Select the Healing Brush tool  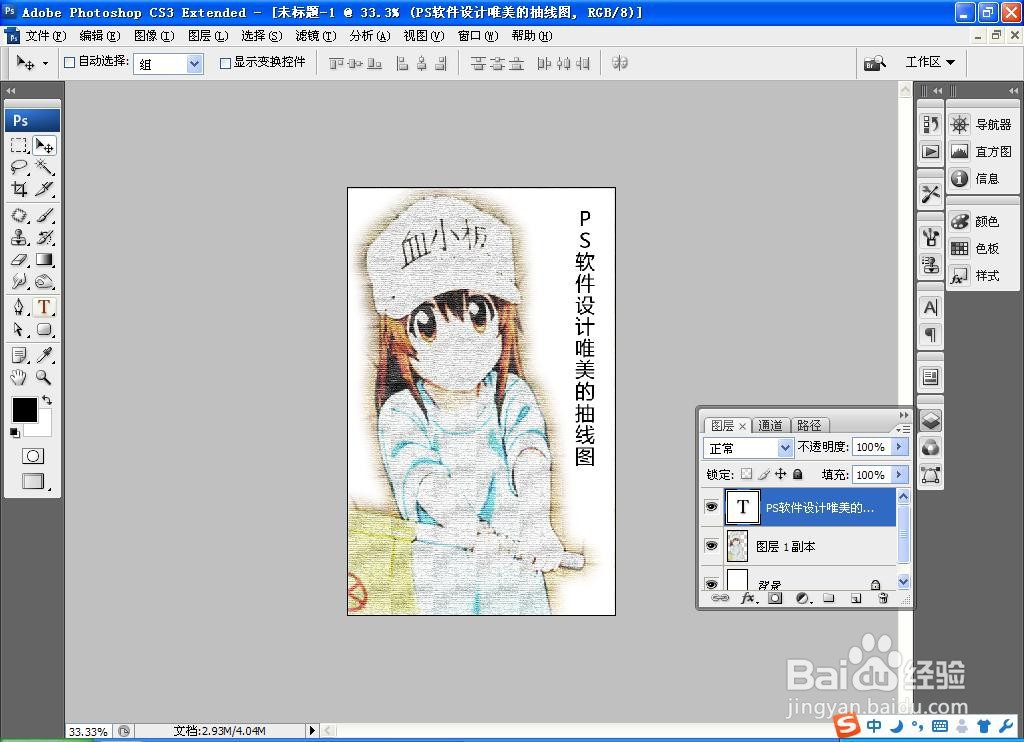(x=20, y=215)
